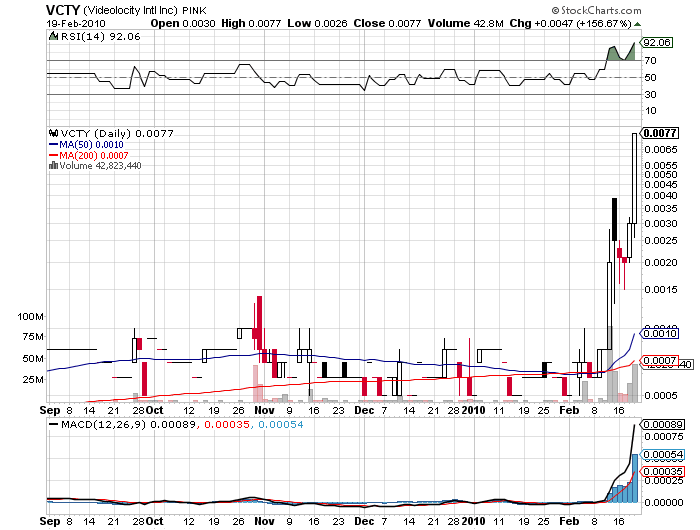Image resolution: width=700 pixels, height=530 pixels.
Task: Click the red 0.00035 value in MACD legend
Action: pos(227,424)
